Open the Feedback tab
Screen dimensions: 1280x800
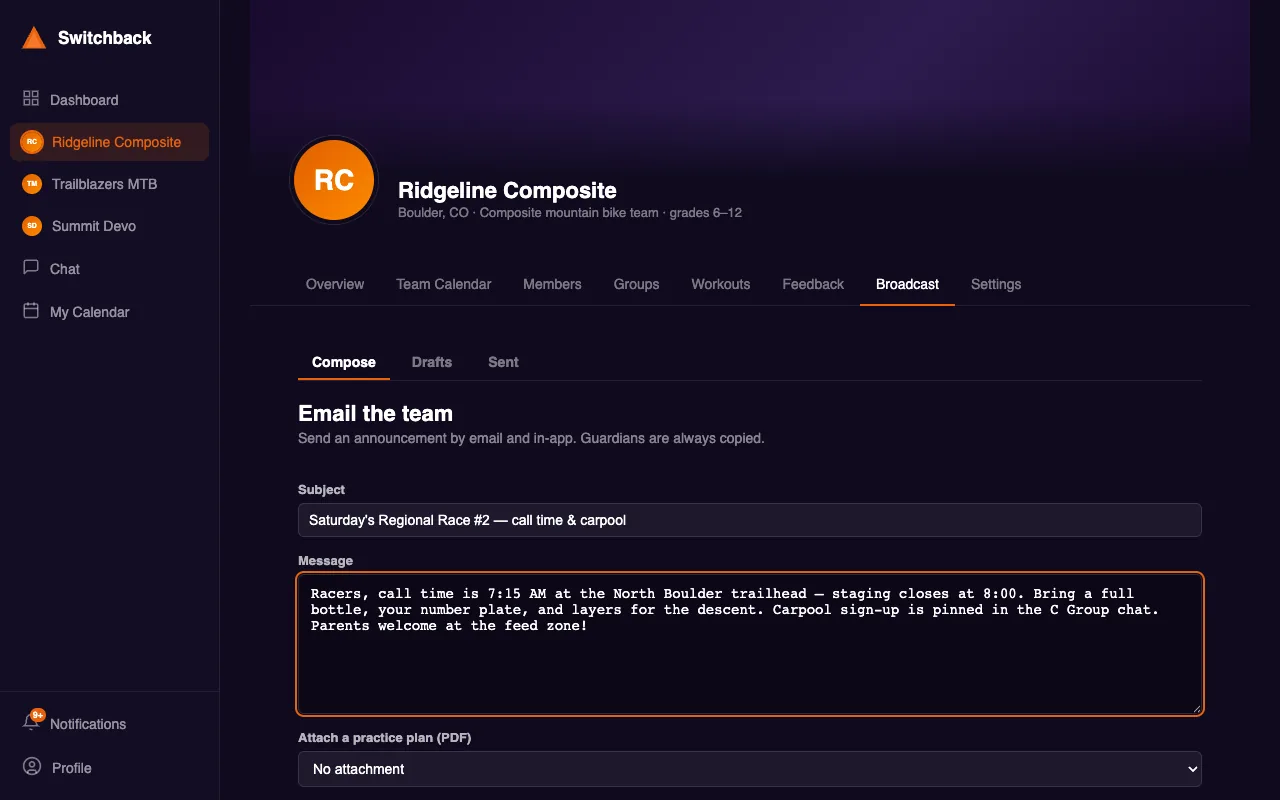[x=813, y=284]
